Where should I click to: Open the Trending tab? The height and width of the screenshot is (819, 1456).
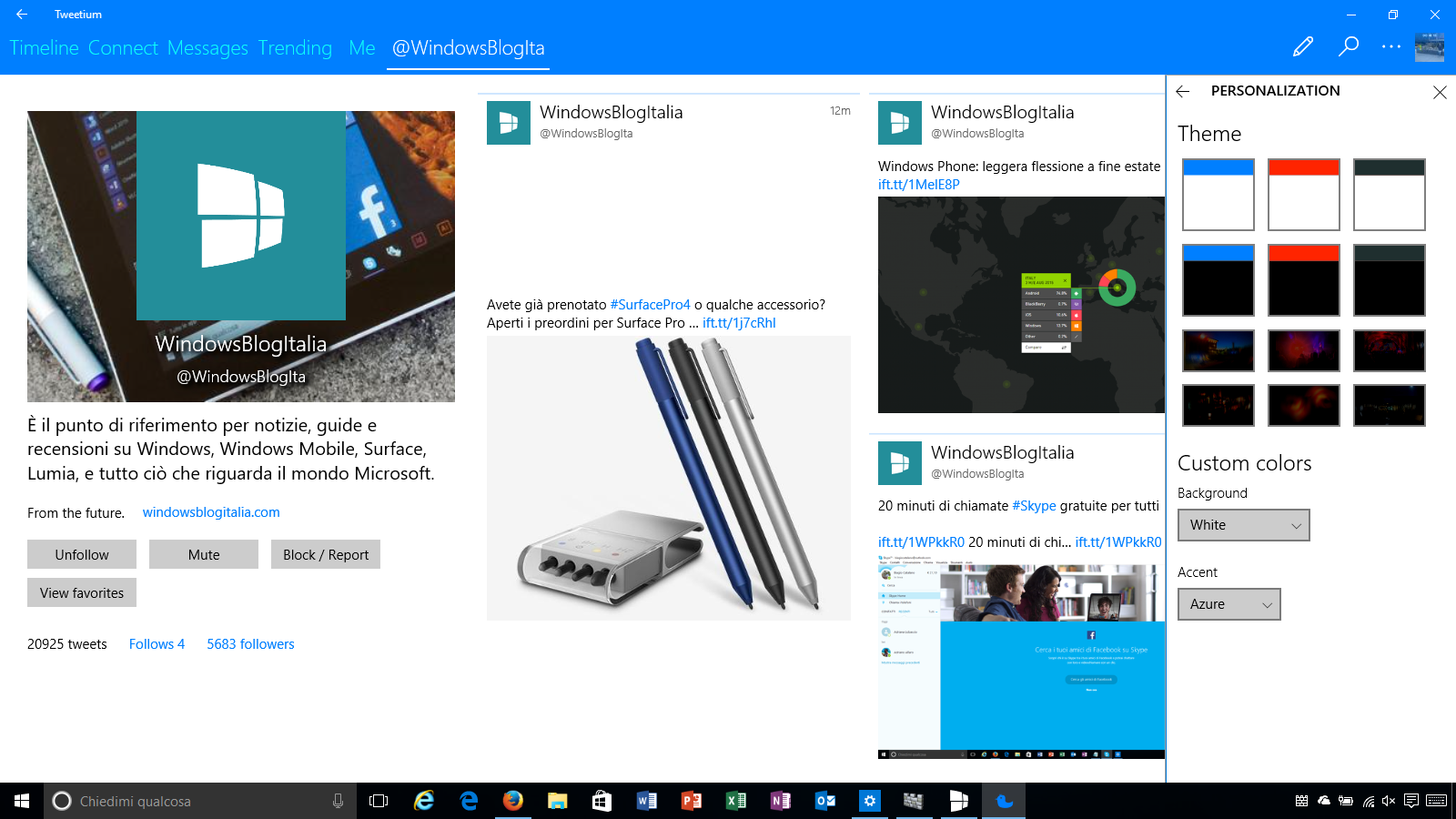pos(295,47)
